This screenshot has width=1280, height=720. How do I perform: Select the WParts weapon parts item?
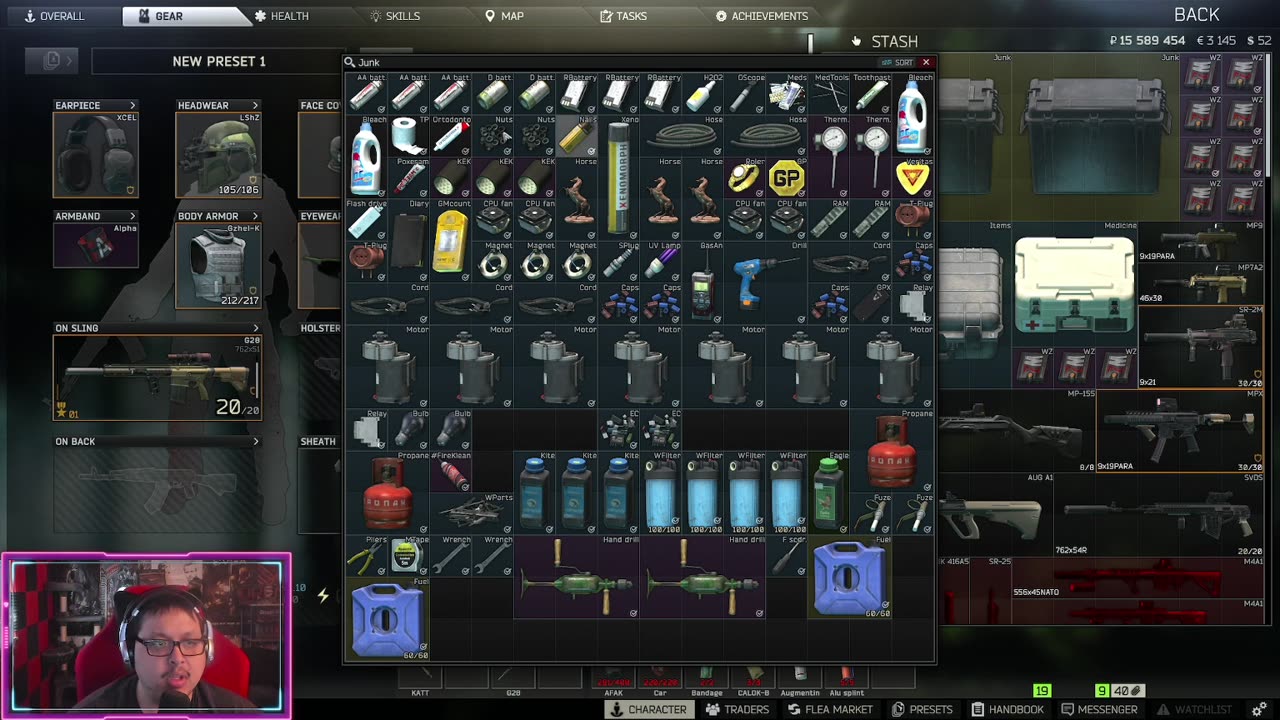(x=472, y=514)
